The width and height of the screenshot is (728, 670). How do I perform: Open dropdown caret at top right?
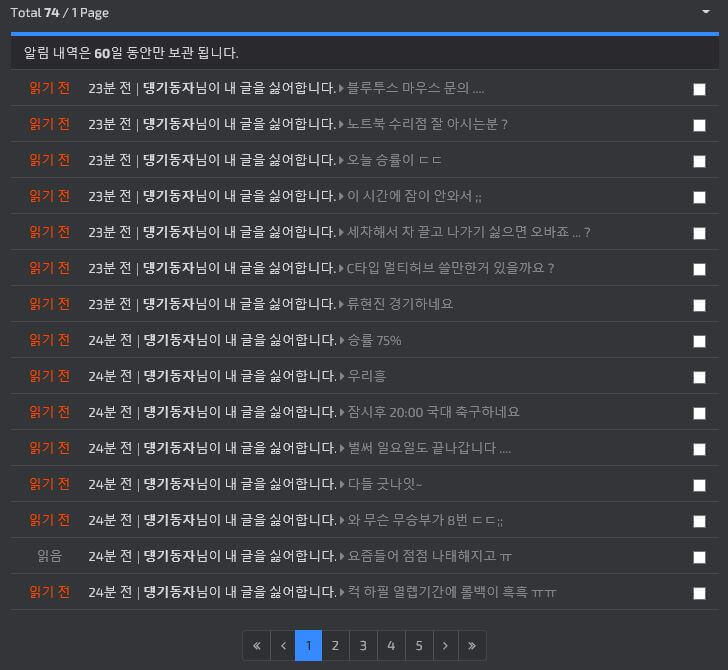pos(706,12)
